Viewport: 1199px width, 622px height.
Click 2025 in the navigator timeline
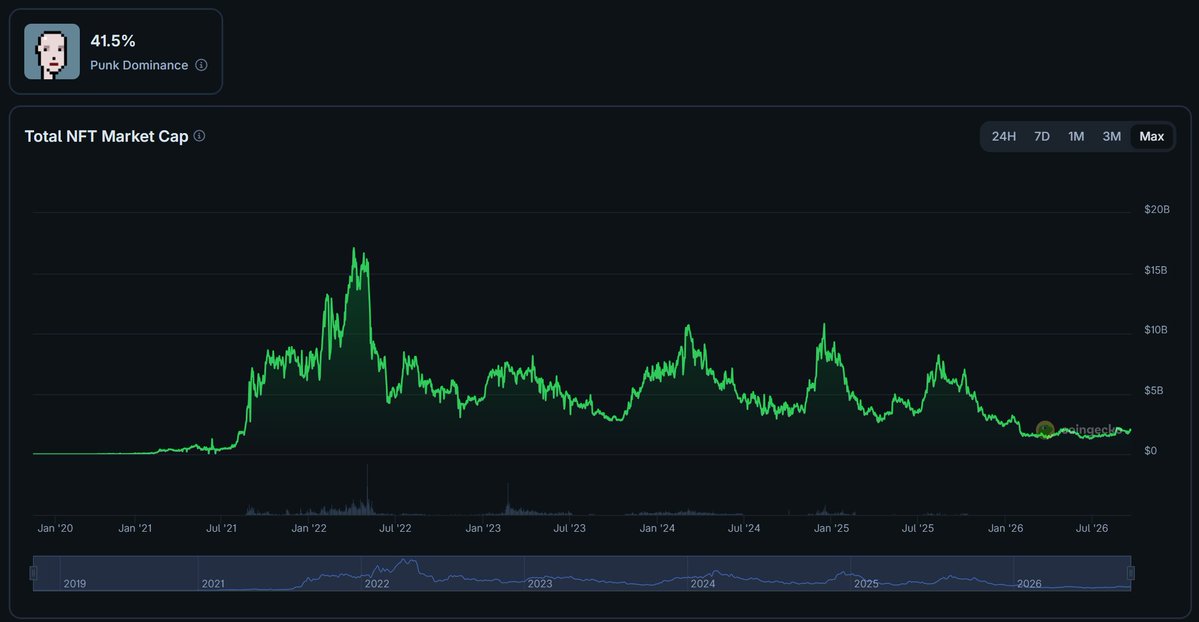(x=866, y=584)
